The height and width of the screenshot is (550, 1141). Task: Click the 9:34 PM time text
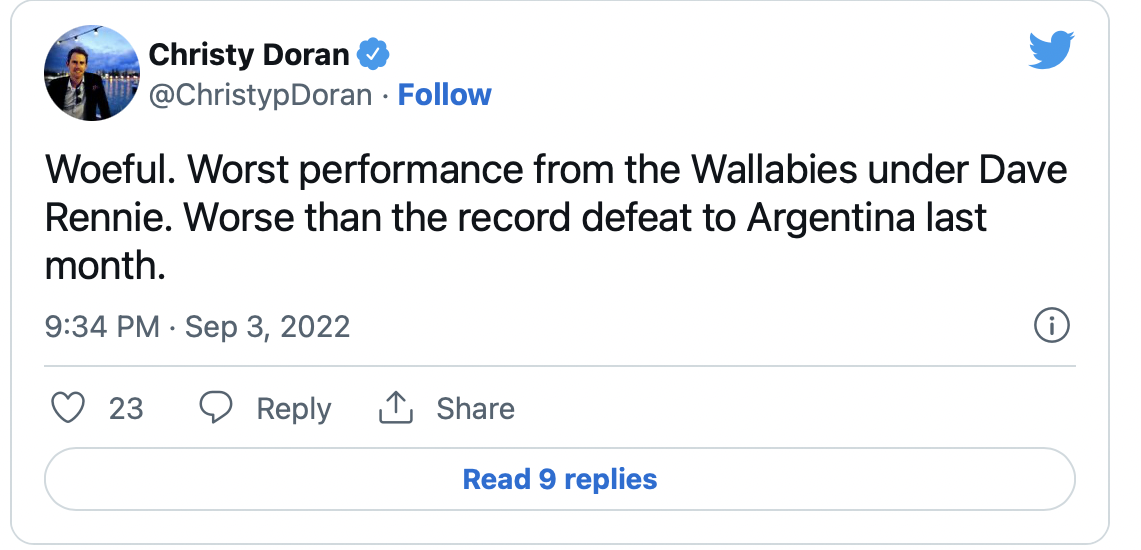coord(103,327)
